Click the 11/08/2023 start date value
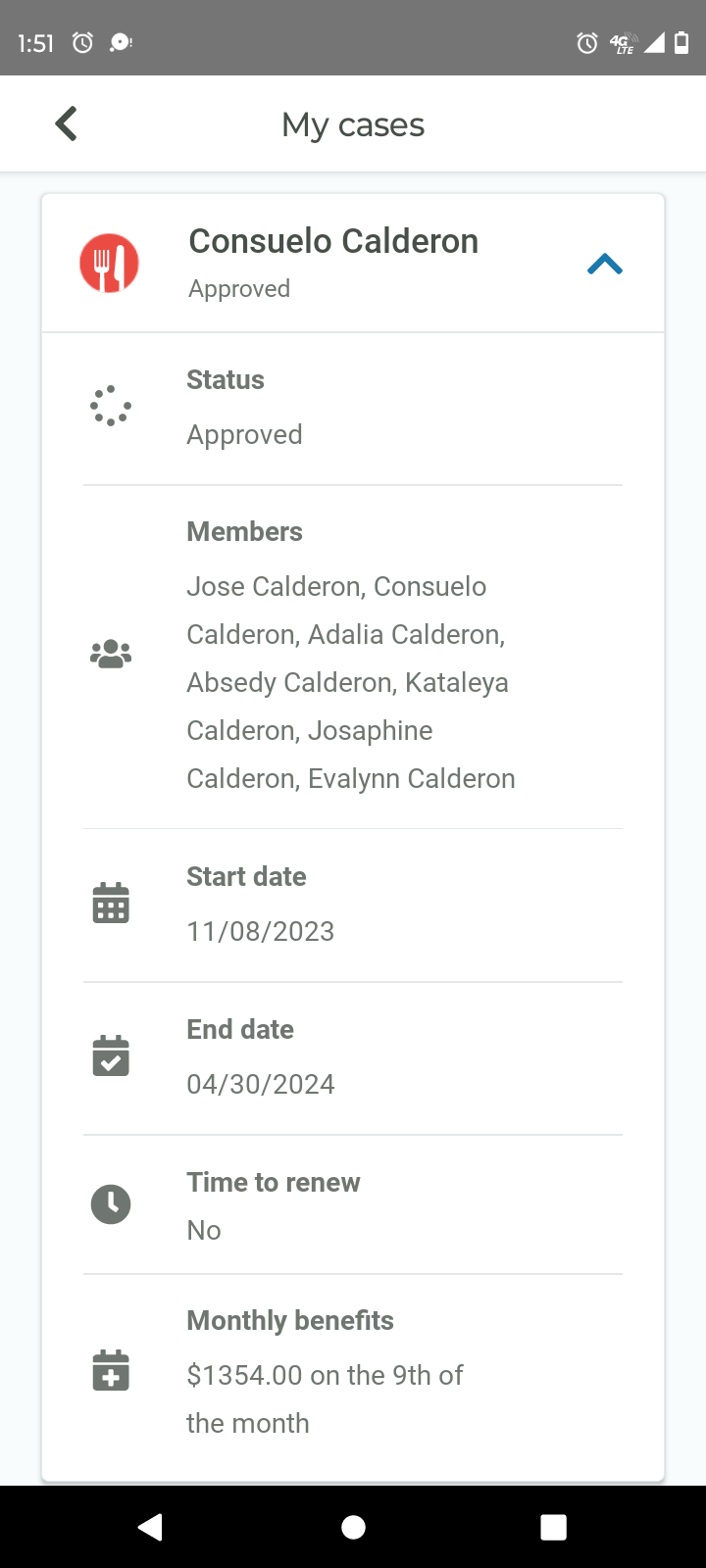This screenshot has height=1568, width=706. point(261,931)
